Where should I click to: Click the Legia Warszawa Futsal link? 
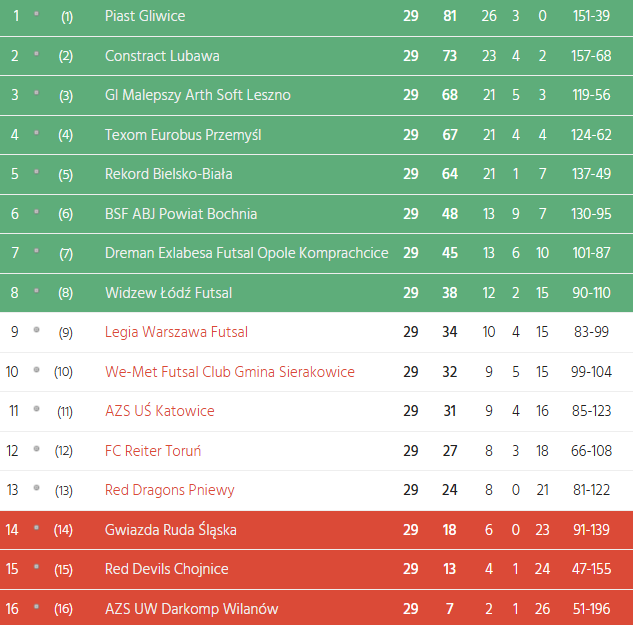point(176,332)
